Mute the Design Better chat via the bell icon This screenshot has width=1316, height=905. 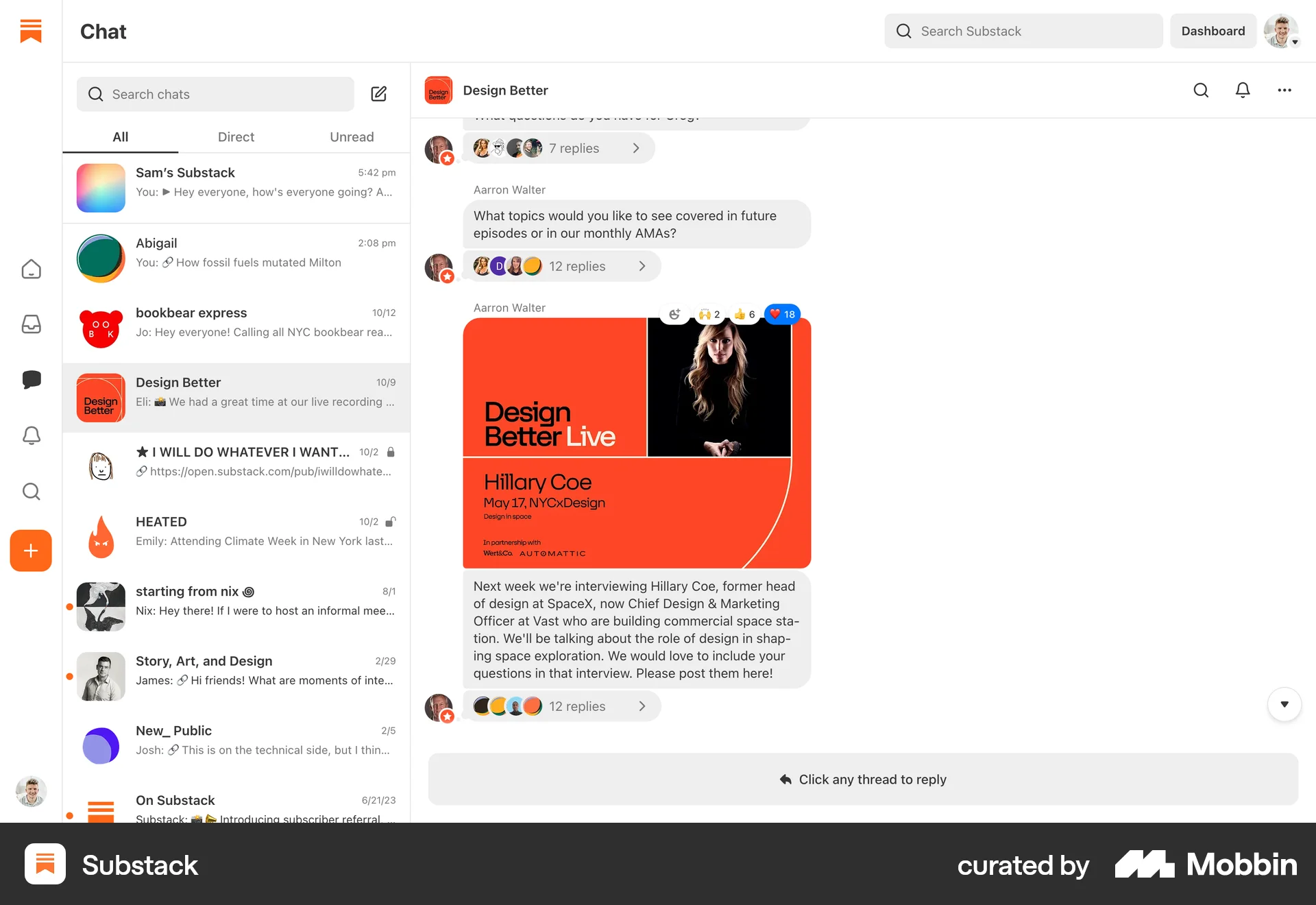pyautogui.click(x=1243, y=90)
